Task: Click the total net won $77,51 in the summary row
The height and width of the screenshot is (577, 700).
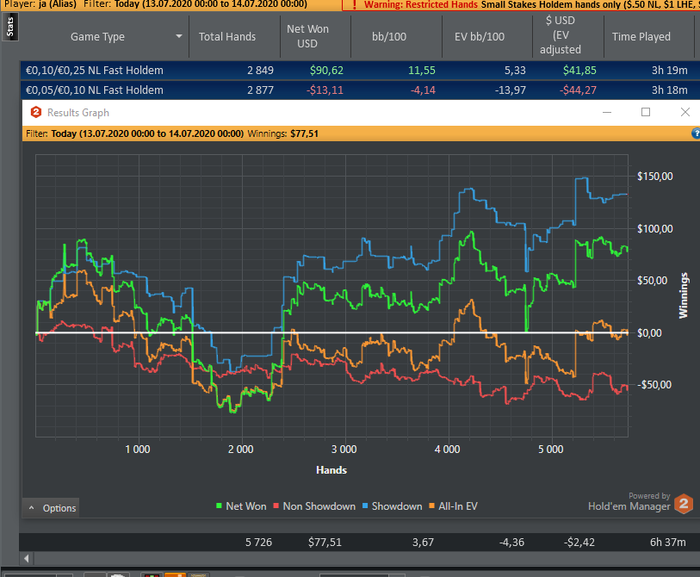Action: [x=325, y=542]
